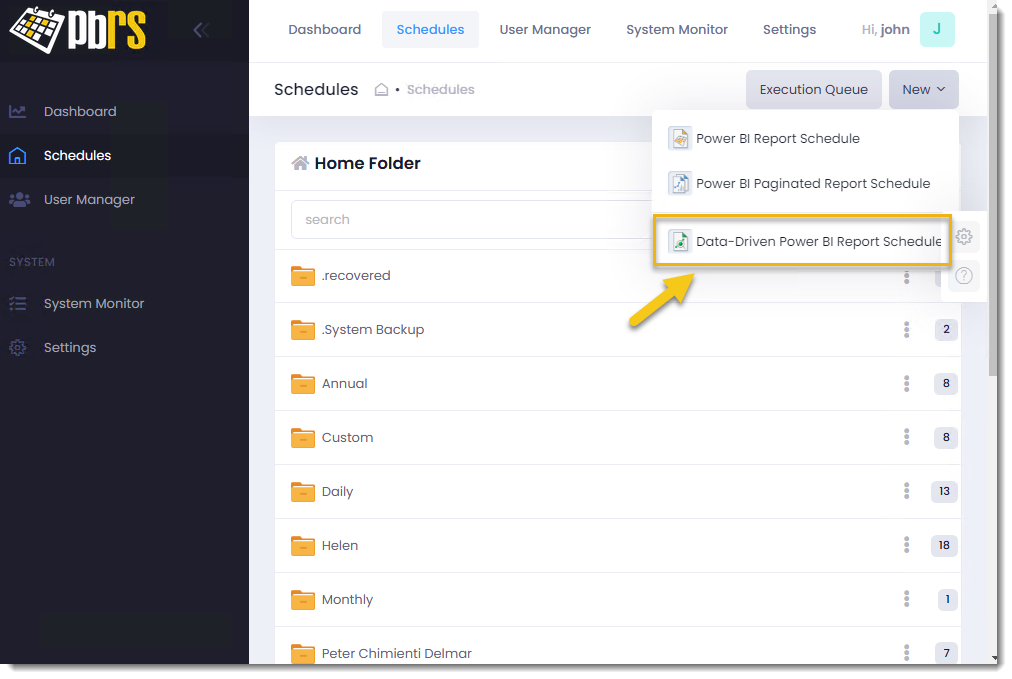
Task: Open the floating help question icon
Action: coord(964,276)
